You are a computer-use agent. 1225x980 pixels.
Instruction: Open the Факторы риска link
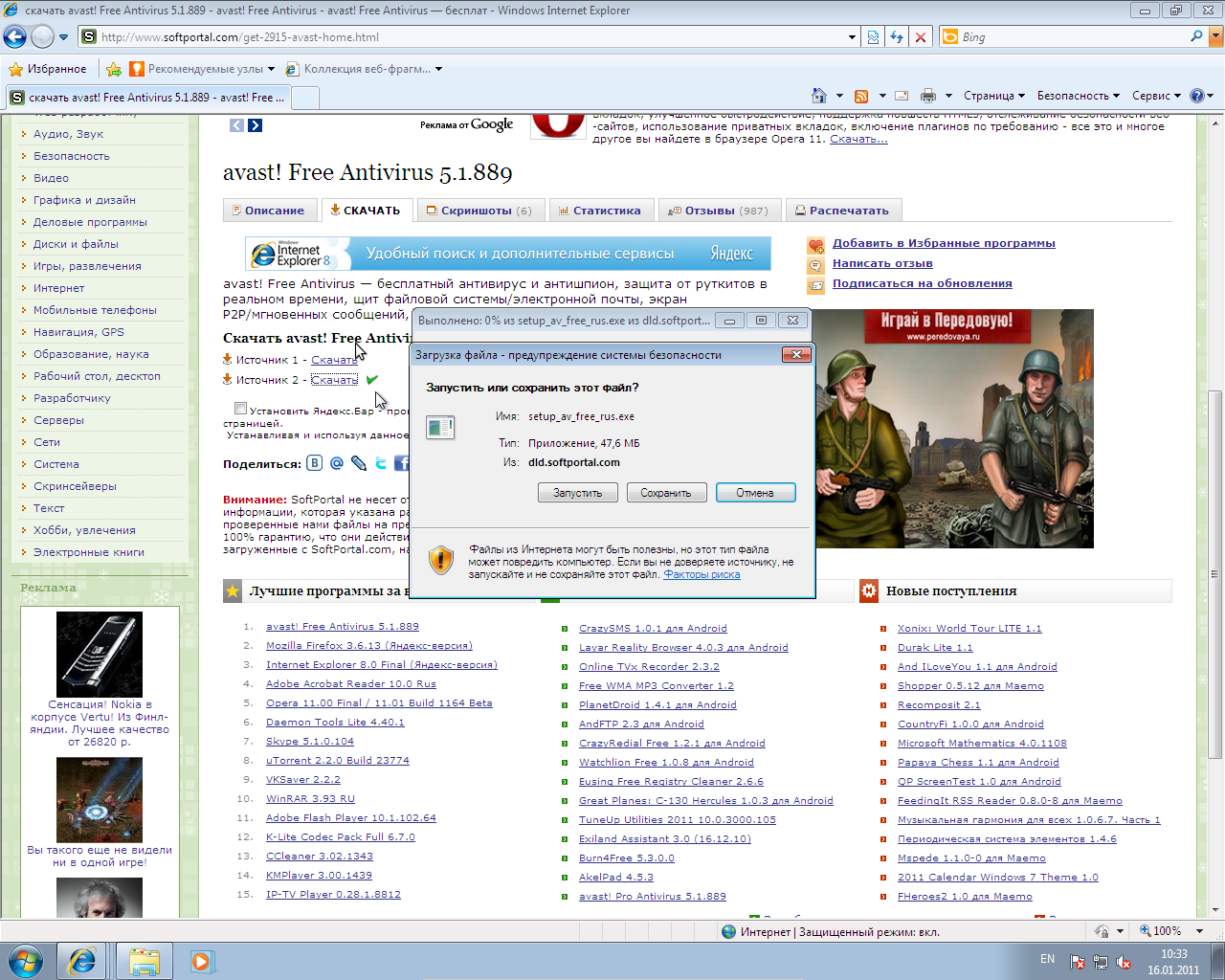click(702, 574)
